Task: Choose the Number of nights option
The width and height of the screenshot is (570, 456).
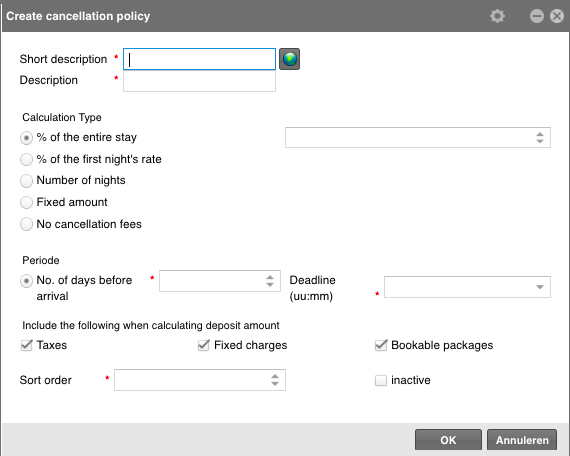Action: 26,181
